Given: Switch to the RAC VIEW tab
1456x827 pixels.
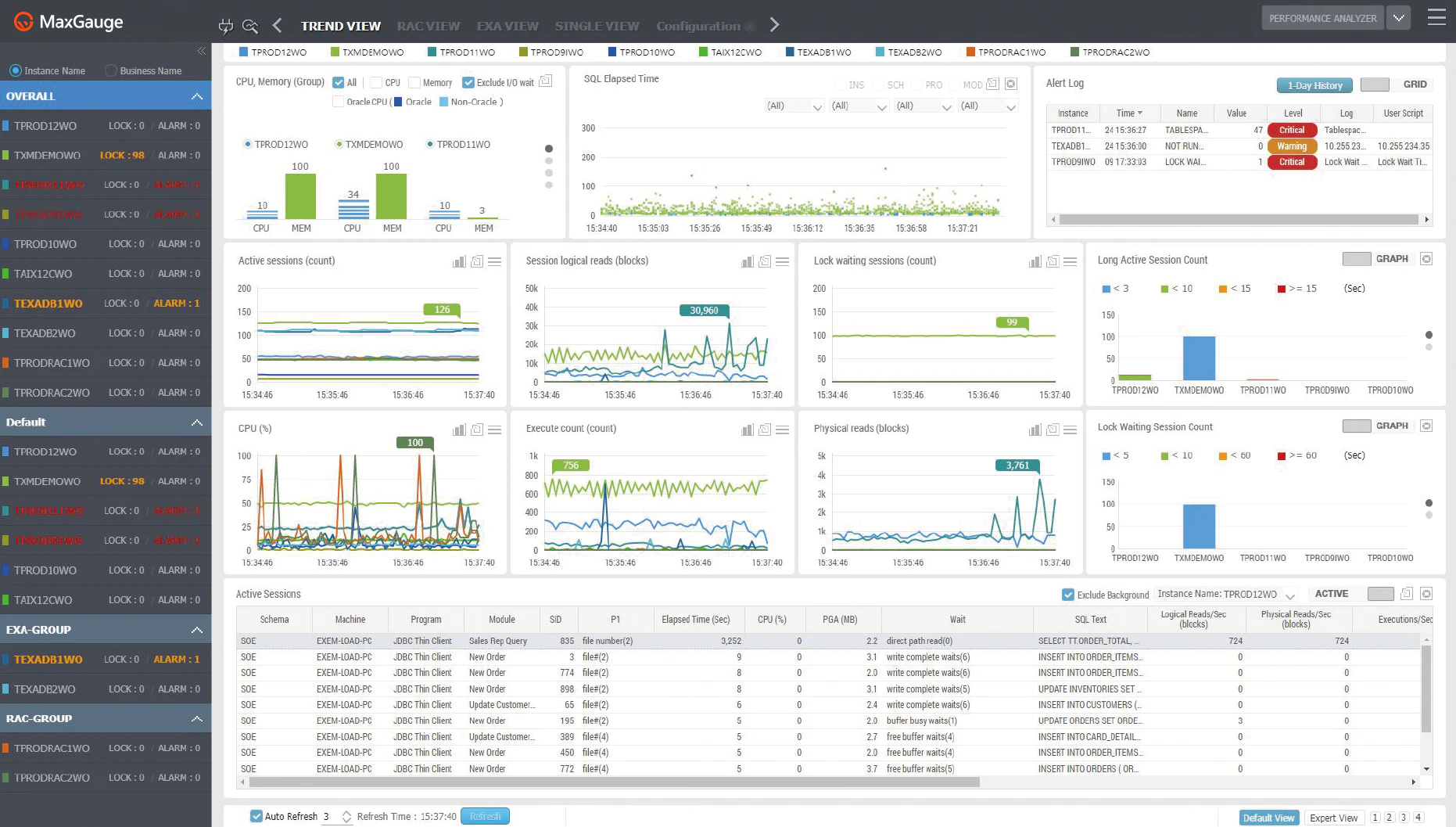Looking at the screenshot, I should point(428,25).
